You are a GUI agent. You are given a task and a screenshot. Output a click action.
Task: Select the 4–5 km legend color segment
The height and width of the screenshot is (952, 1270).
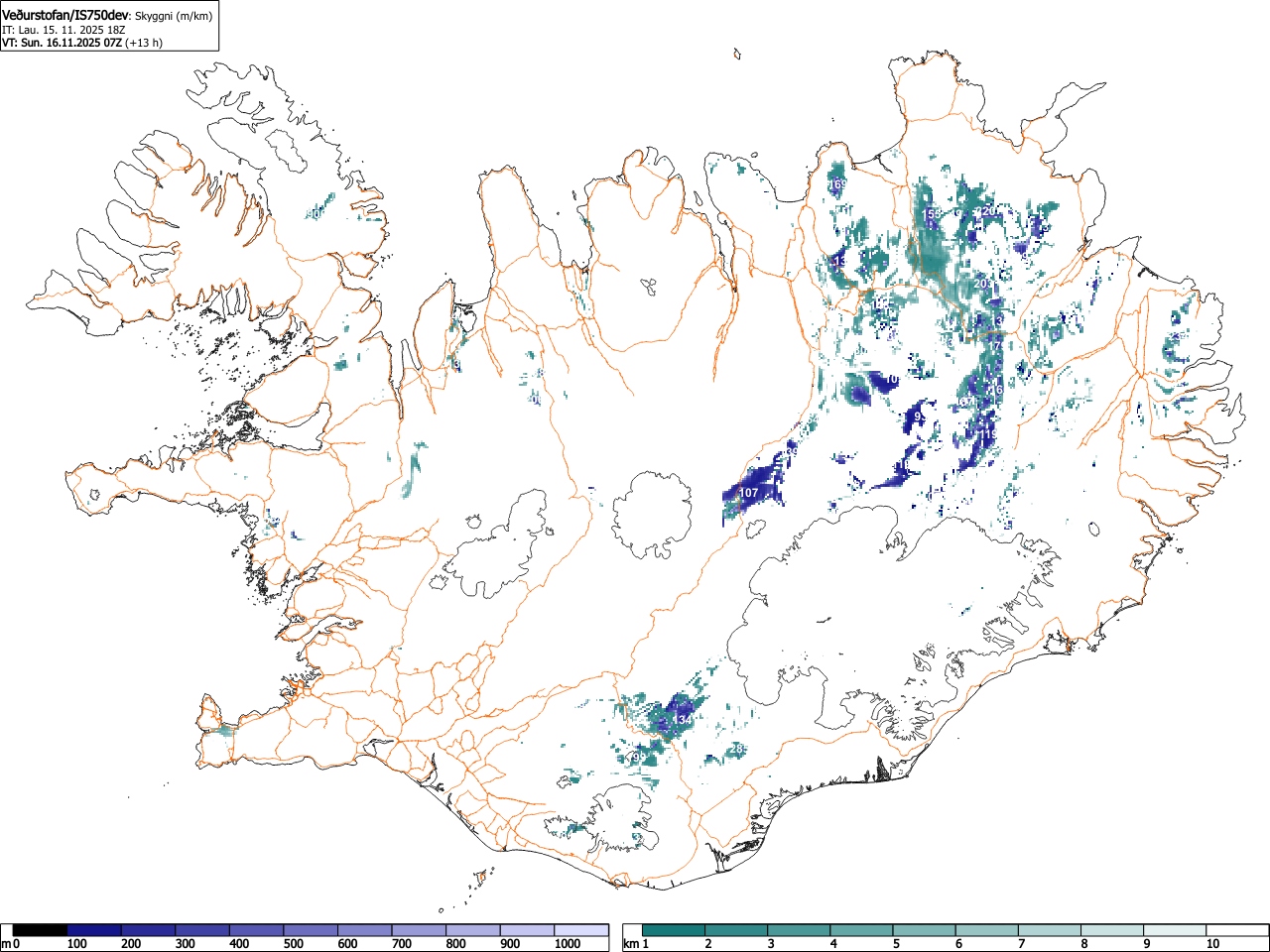(x=861, y=930)
